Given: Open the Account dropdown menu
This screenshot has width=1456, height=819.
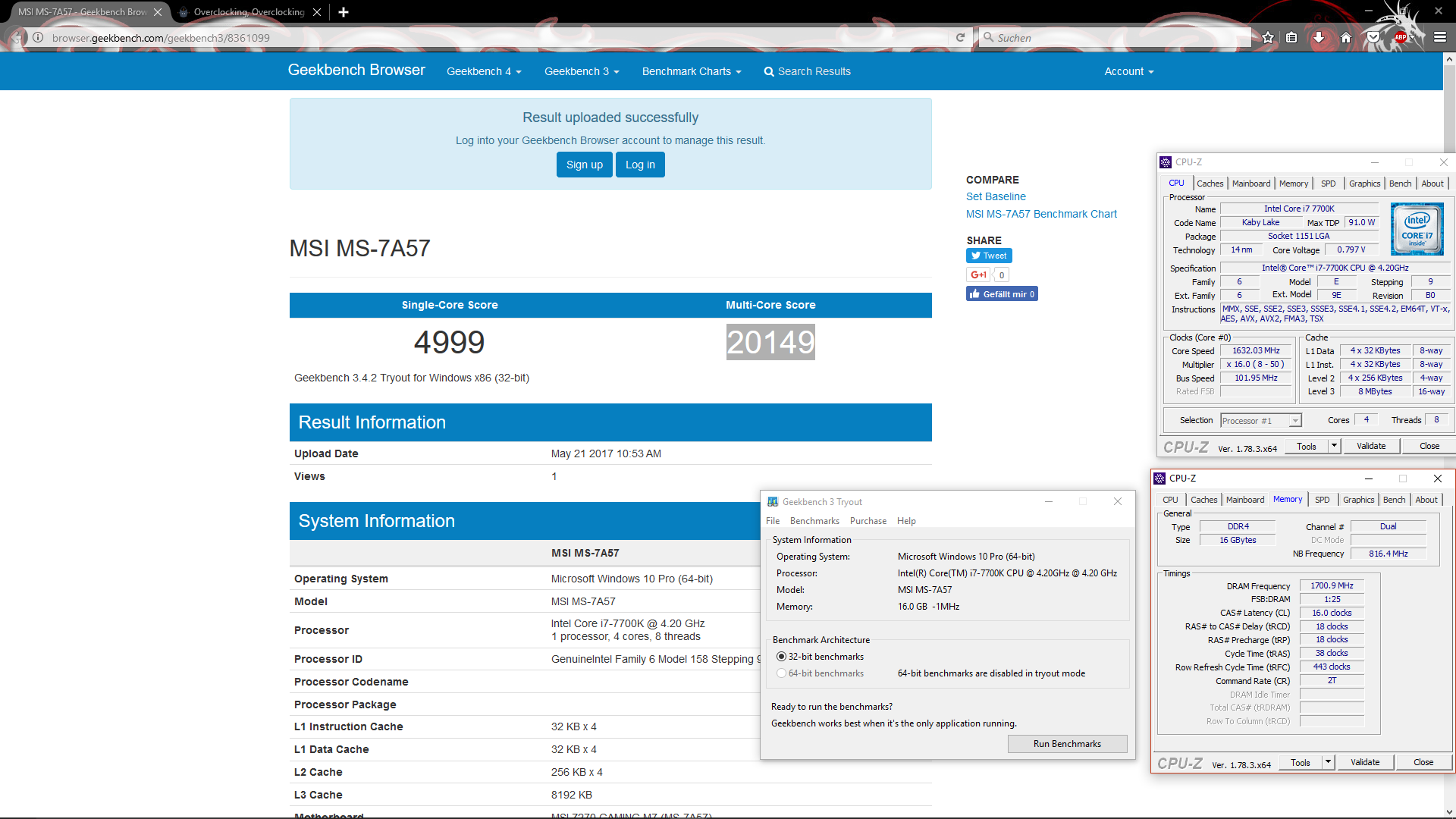Looking at the screenshot, I should (1129, 71).
